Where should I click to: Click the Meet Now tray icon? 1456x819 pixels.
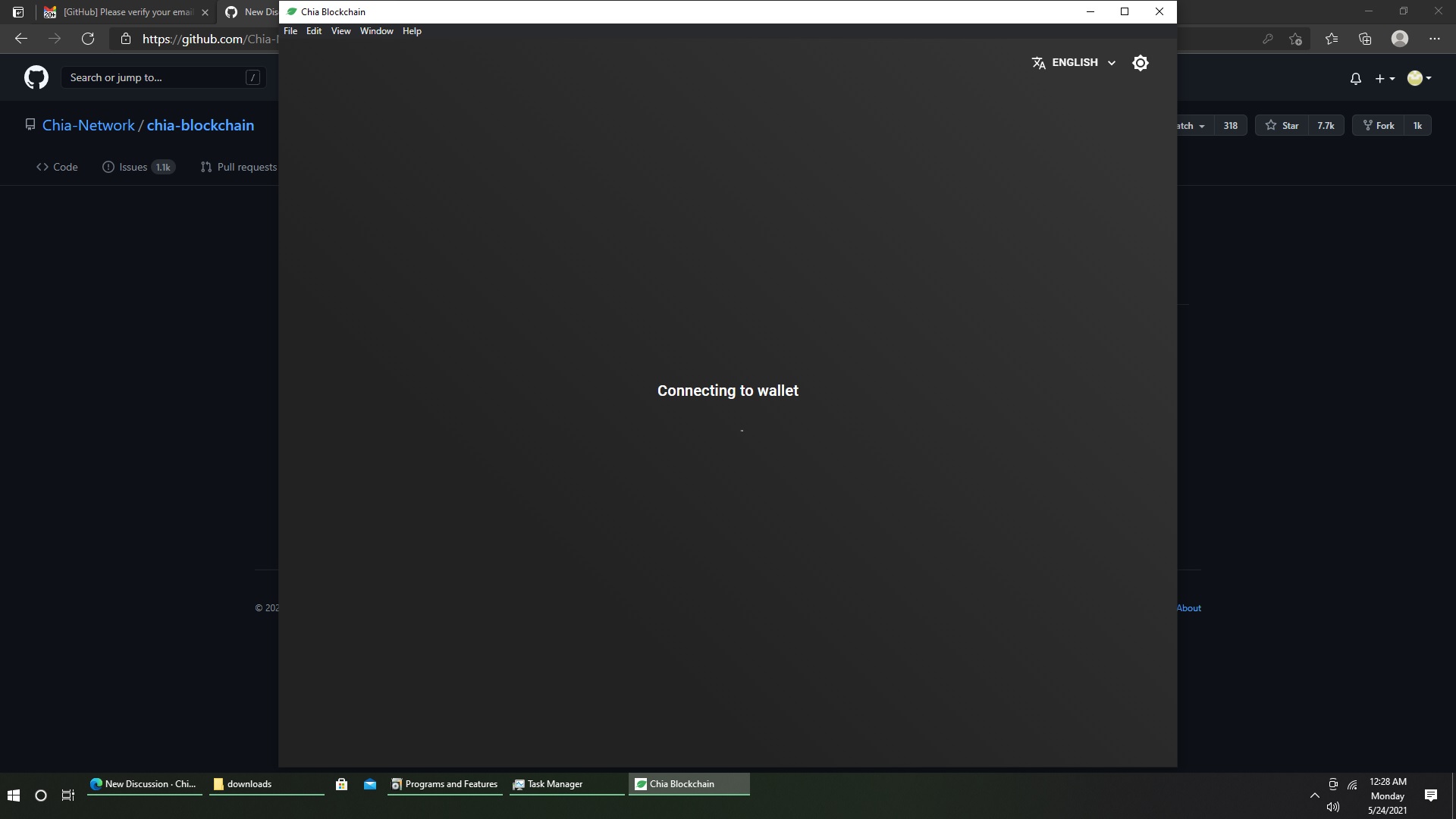pos(1333,784)
